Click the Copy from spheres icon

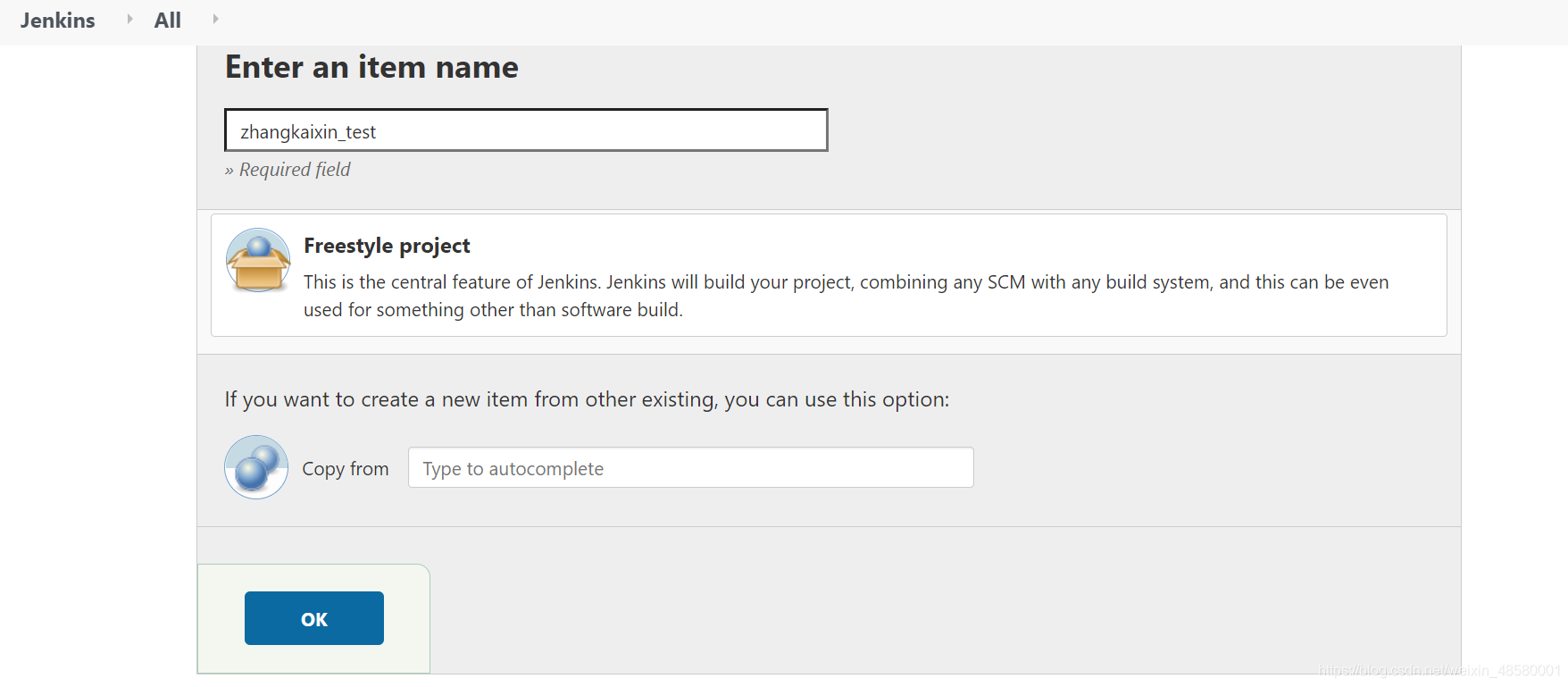(256, 467)
